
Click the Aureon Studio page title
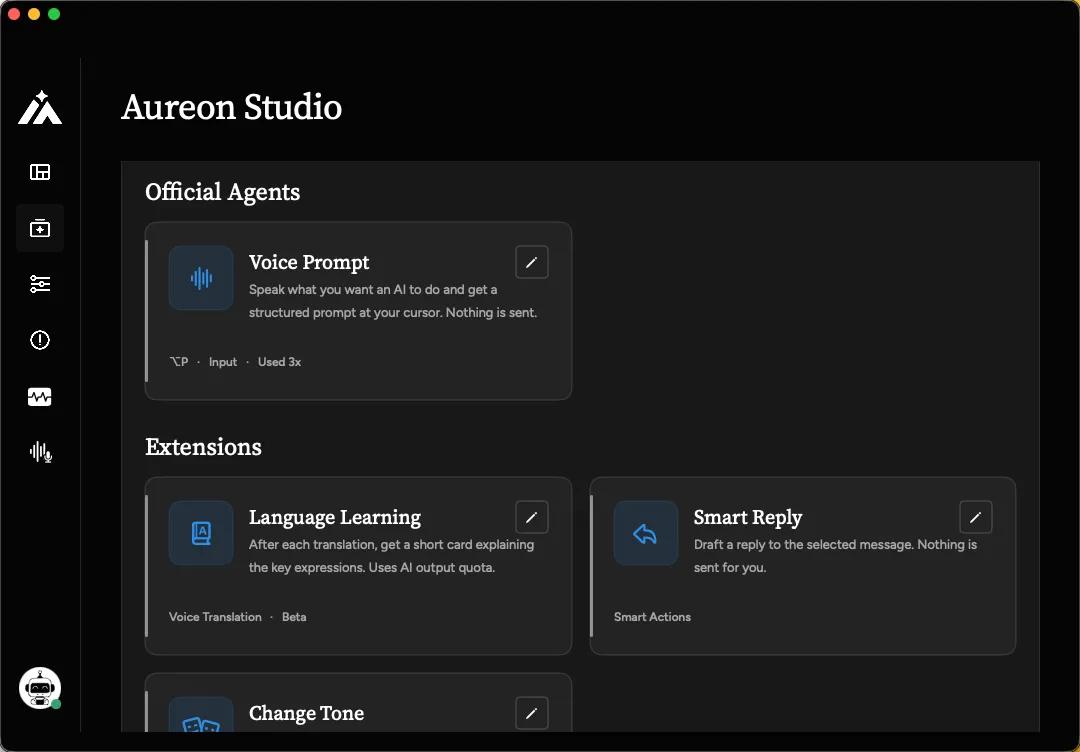tap(231, 107)
